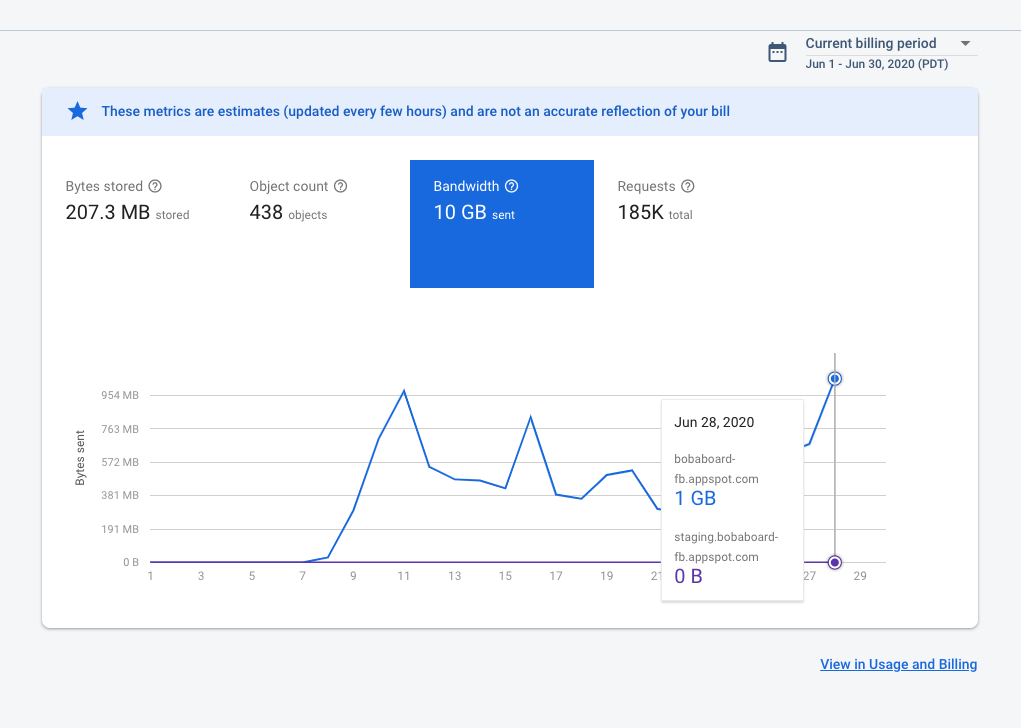Click the help icon next to Bandwidth

[511, 186]
